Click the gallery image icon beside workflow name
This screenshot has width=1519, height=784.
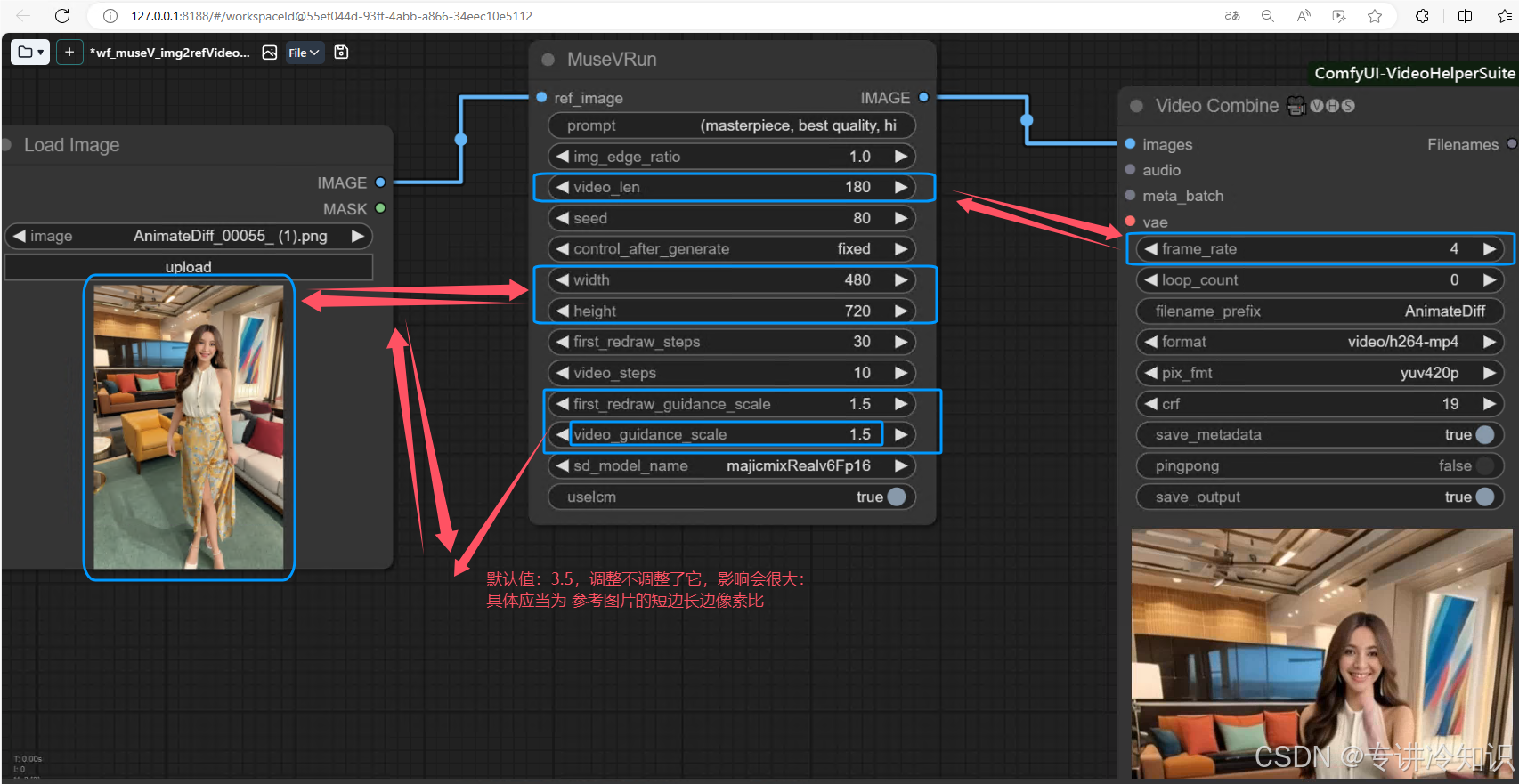[270, 53]
